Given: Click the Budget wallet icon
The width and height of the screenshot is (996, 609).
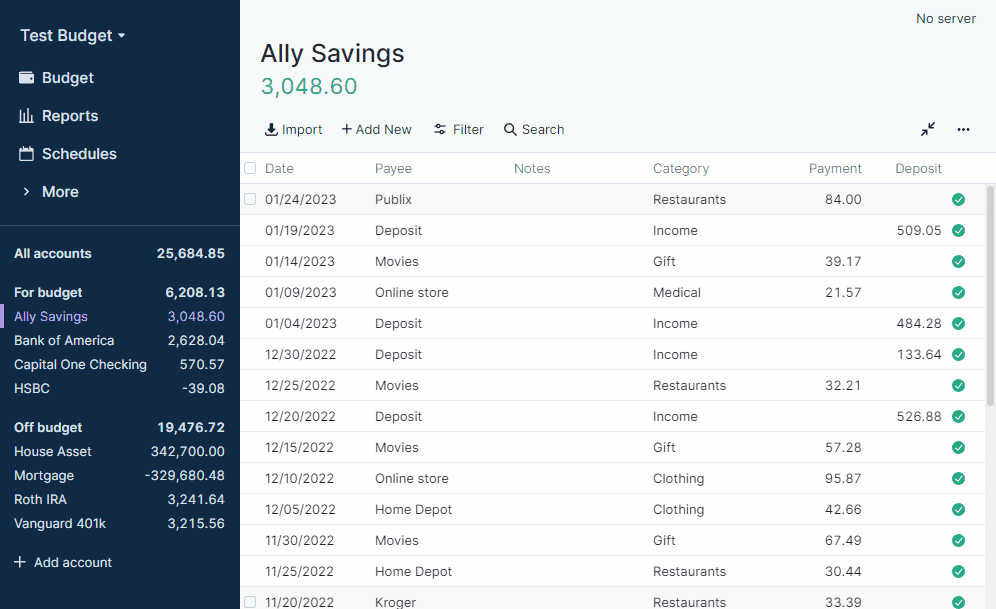Looking at the screenshot, I should pyautogui.click(x=26, y=77).
